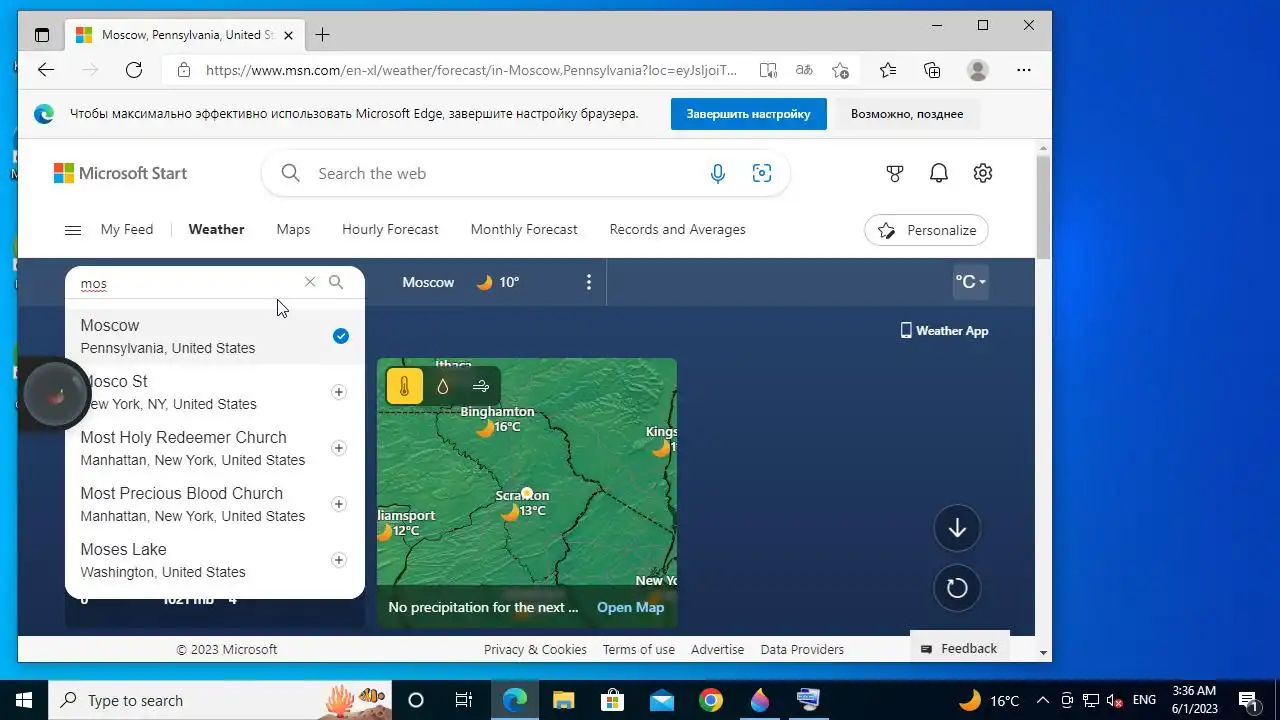Open Edge settings and more menu
This screenshot has width=1280, height=720.
(x=1024, y=70)
